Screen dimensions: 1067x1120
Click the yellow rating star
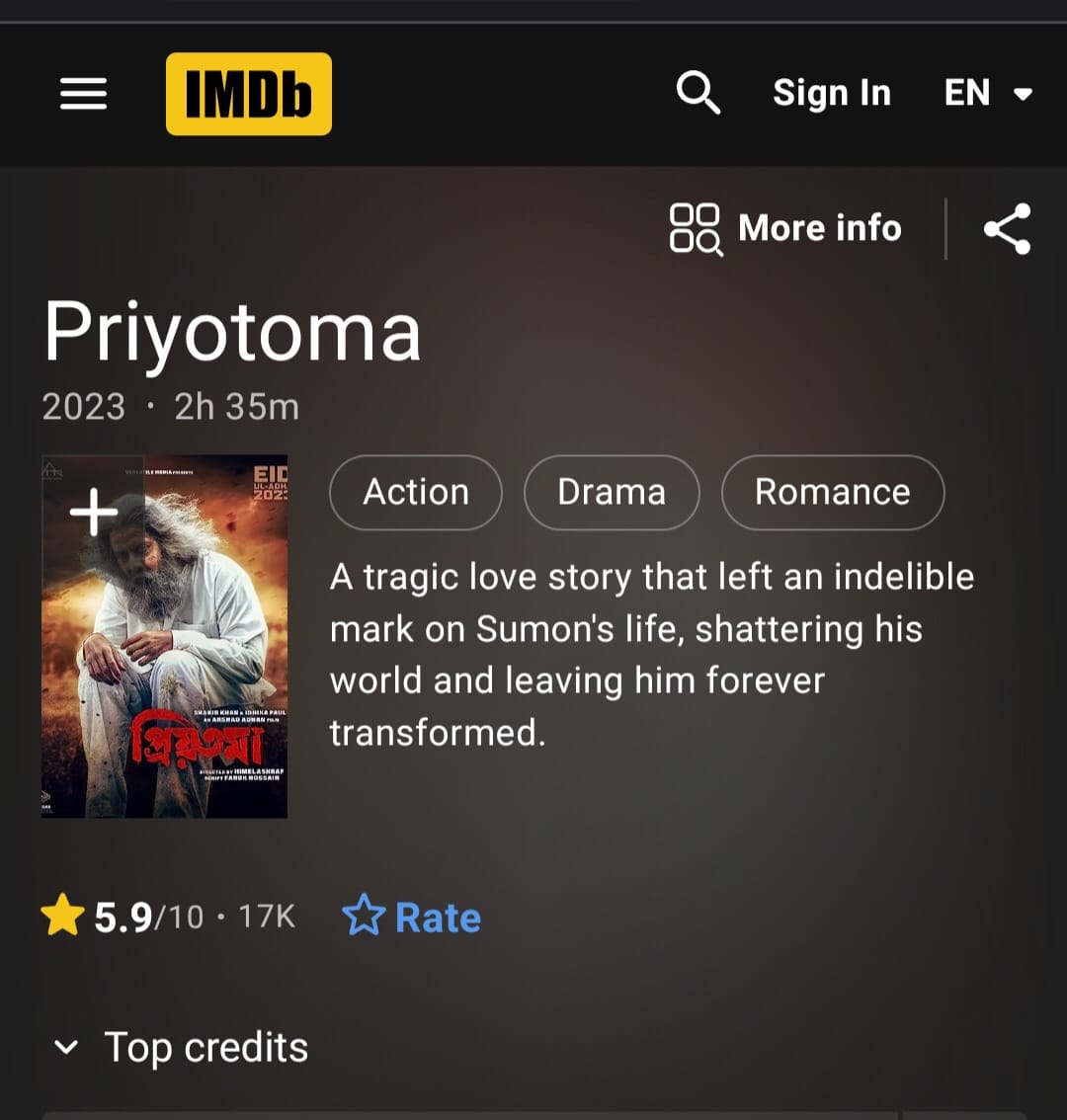click(63, 915)
